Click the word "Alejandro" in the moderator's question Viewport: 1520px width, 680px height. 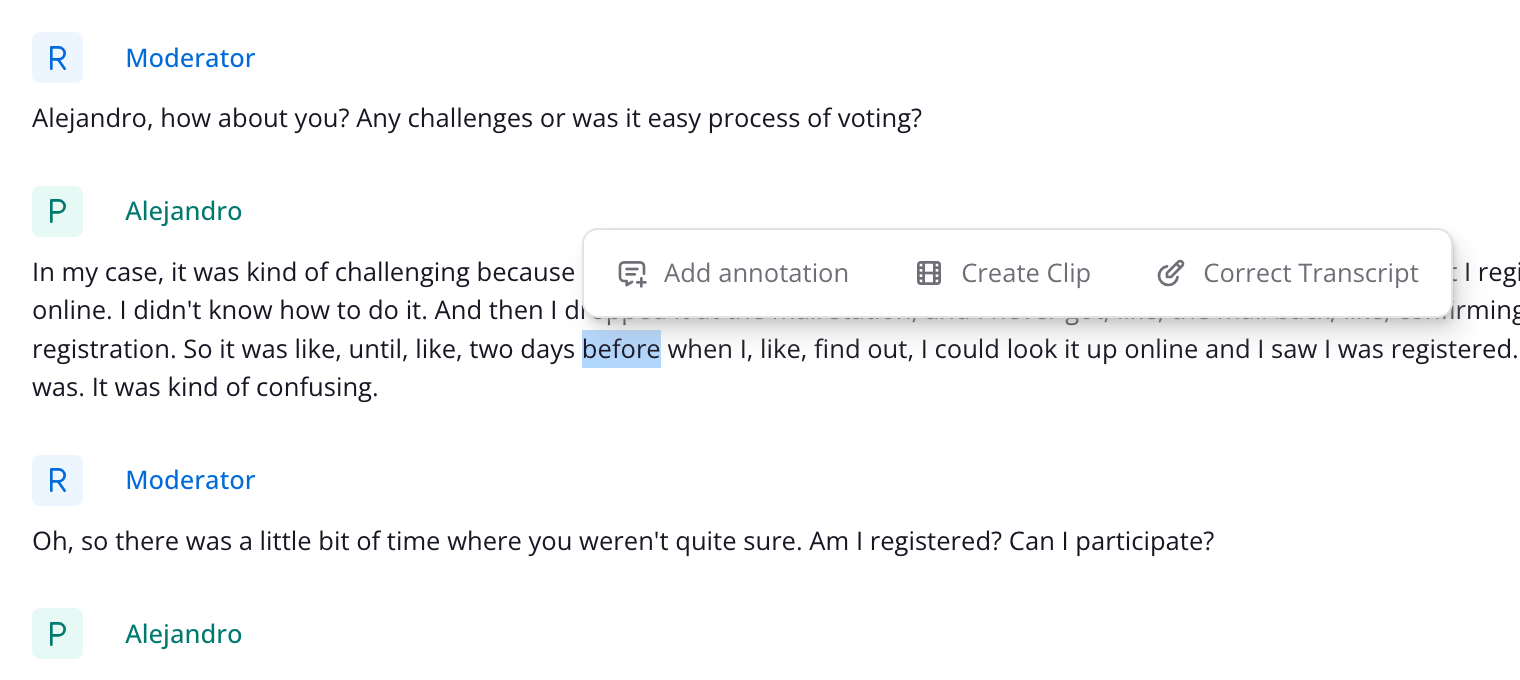click(x=89, y=119)
